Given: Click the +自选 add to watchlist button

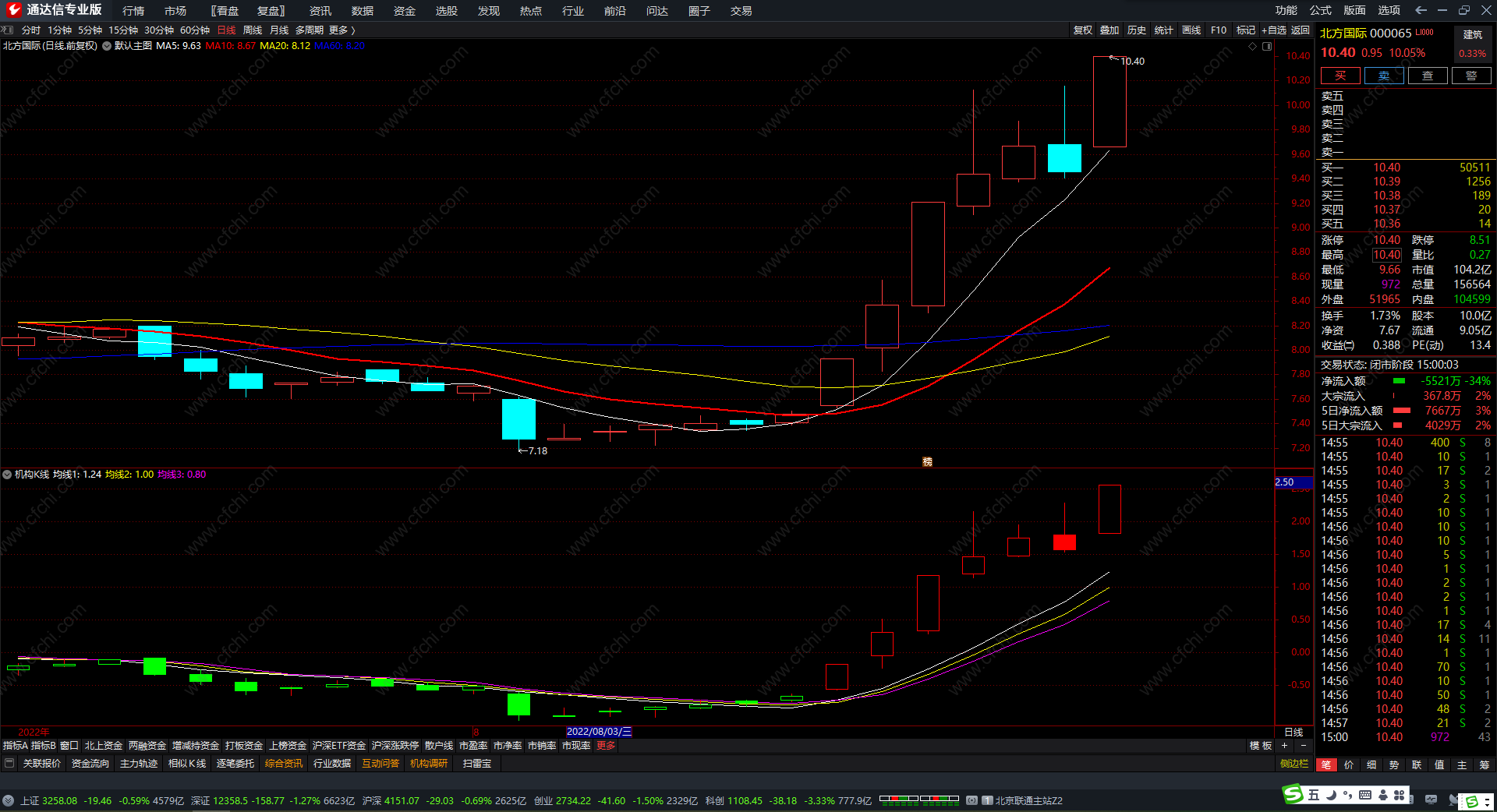Looking at the screenshot, I should click(x=1274, y=30).
